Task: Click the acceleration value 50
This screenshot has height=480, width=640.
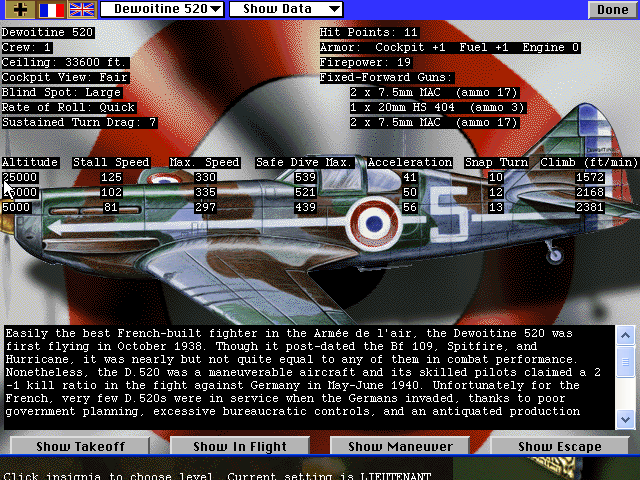Action: tap(410, 192)
